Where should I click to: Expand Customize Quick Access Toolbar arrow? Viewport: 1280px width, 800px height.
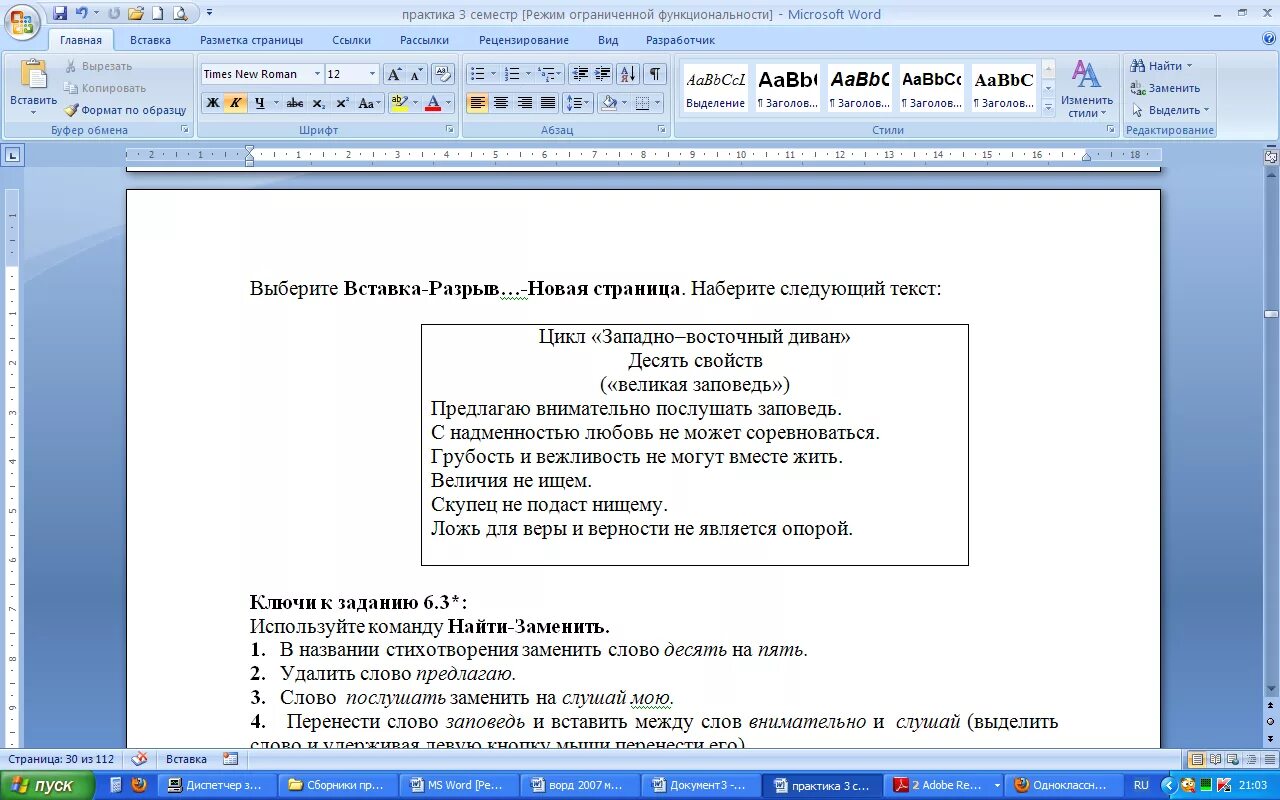click(x=209, y=13)
